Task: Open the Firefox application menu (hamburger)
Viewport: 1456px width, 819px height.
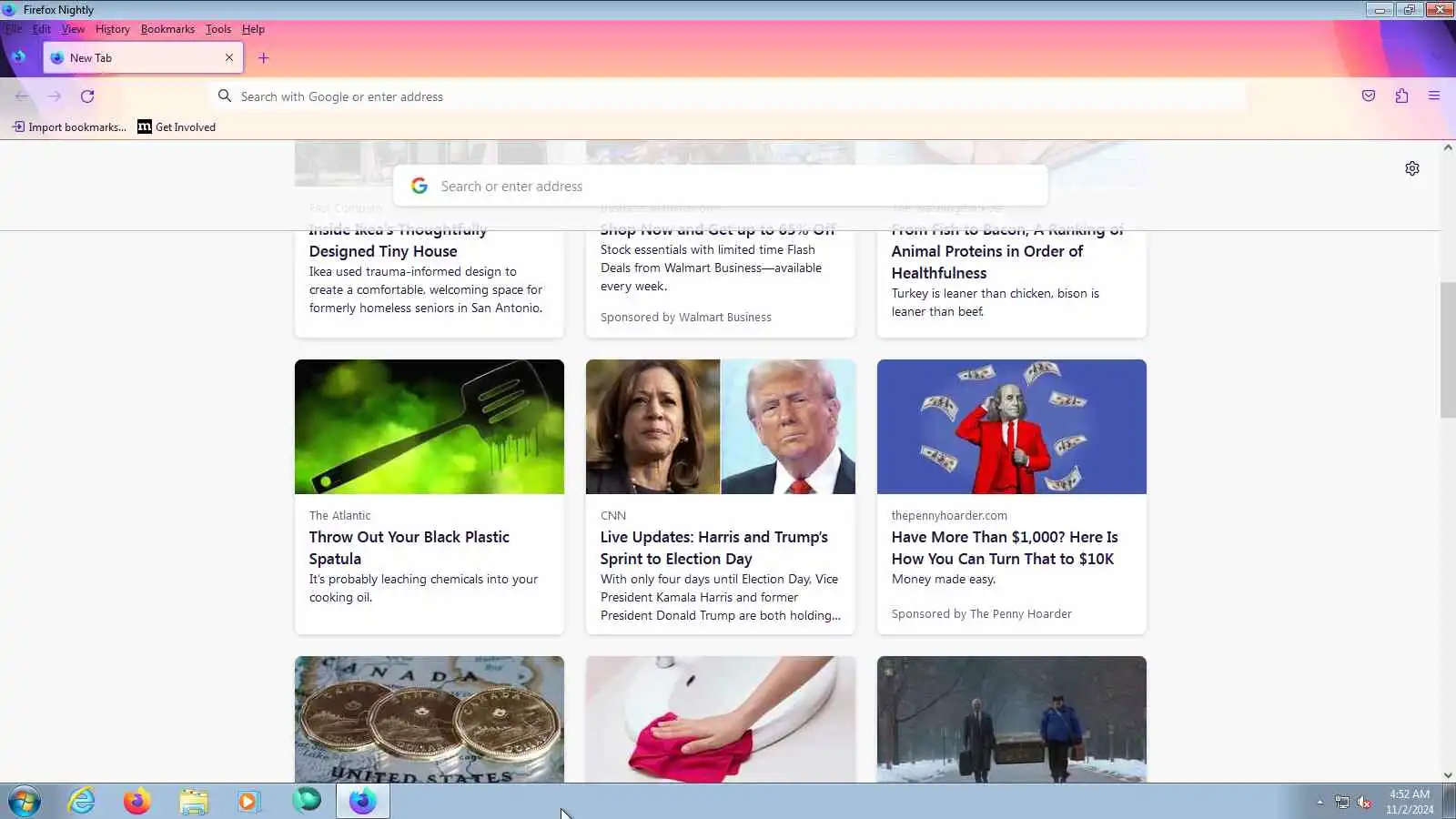Action: tap(1434, 96)
